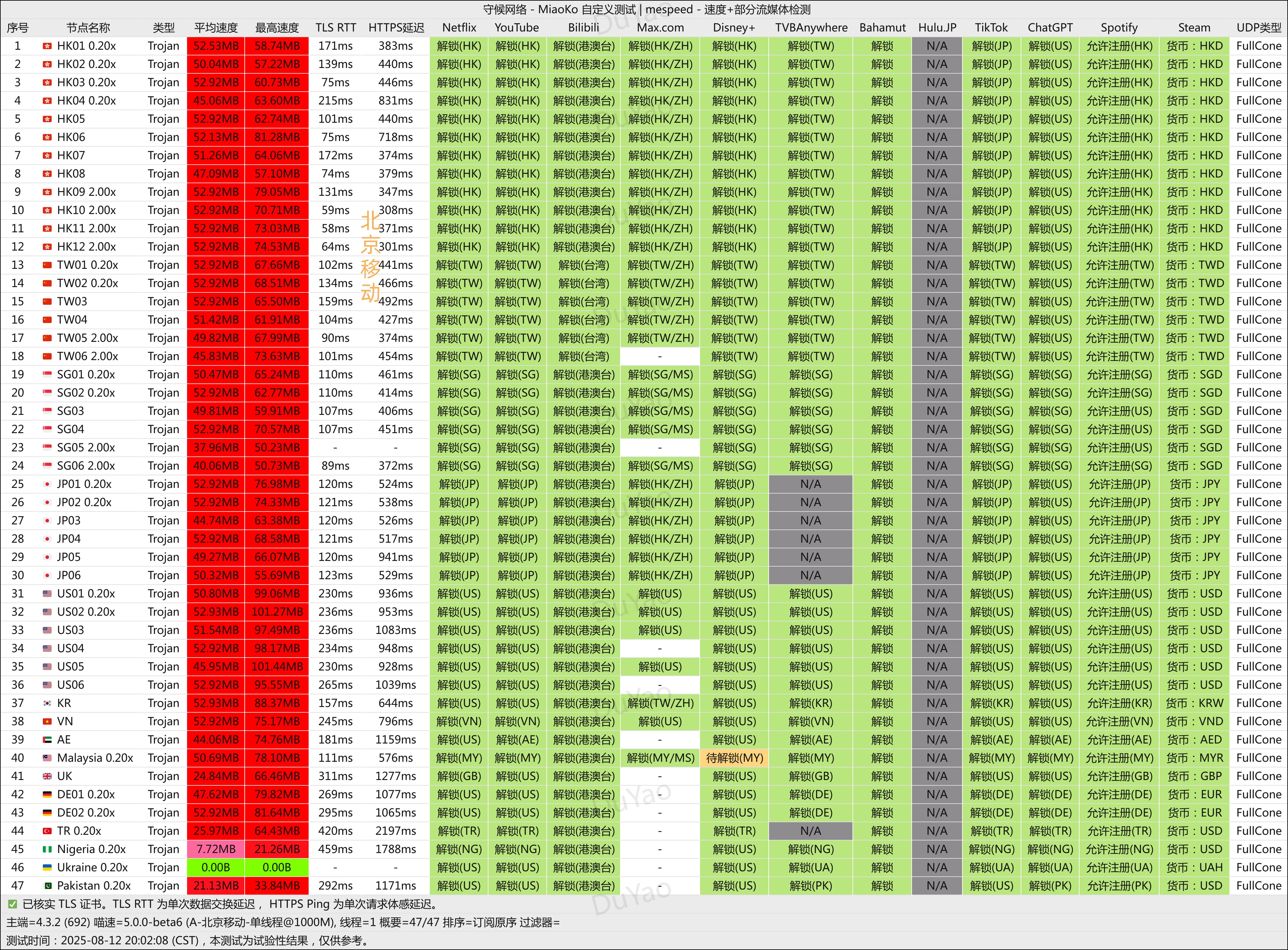The width and height of the screenshot is (1288, 950).
Task: Click the 解锁(MY/MS) Max.com cell
Action: tap(660, 758)
